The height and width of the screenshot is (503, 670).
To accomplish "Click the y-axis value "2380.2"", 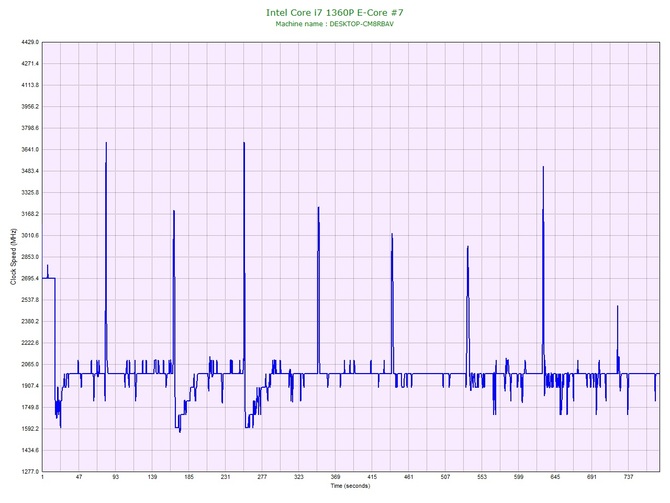I will click(30, 321).
